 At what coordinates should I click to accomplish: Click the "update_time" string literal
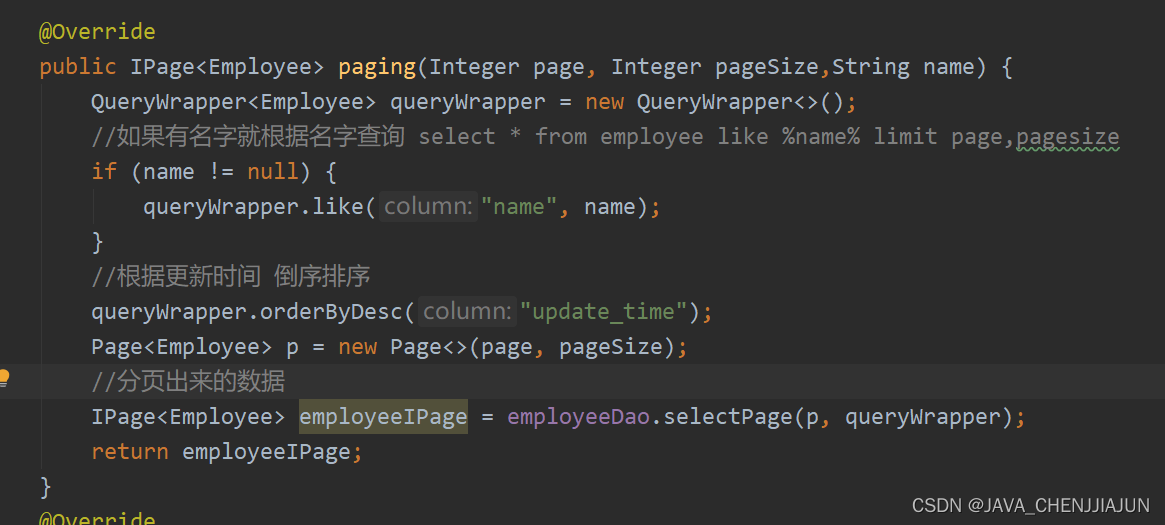[604, 313]
